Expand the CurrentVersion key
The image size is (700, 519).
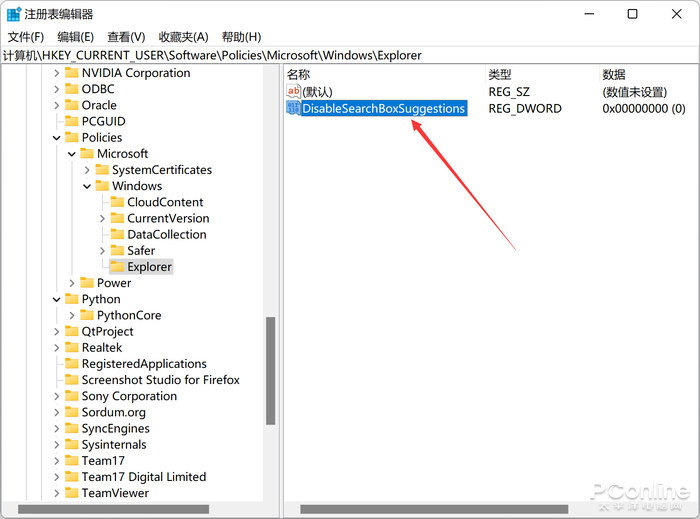tap(102, 218)
